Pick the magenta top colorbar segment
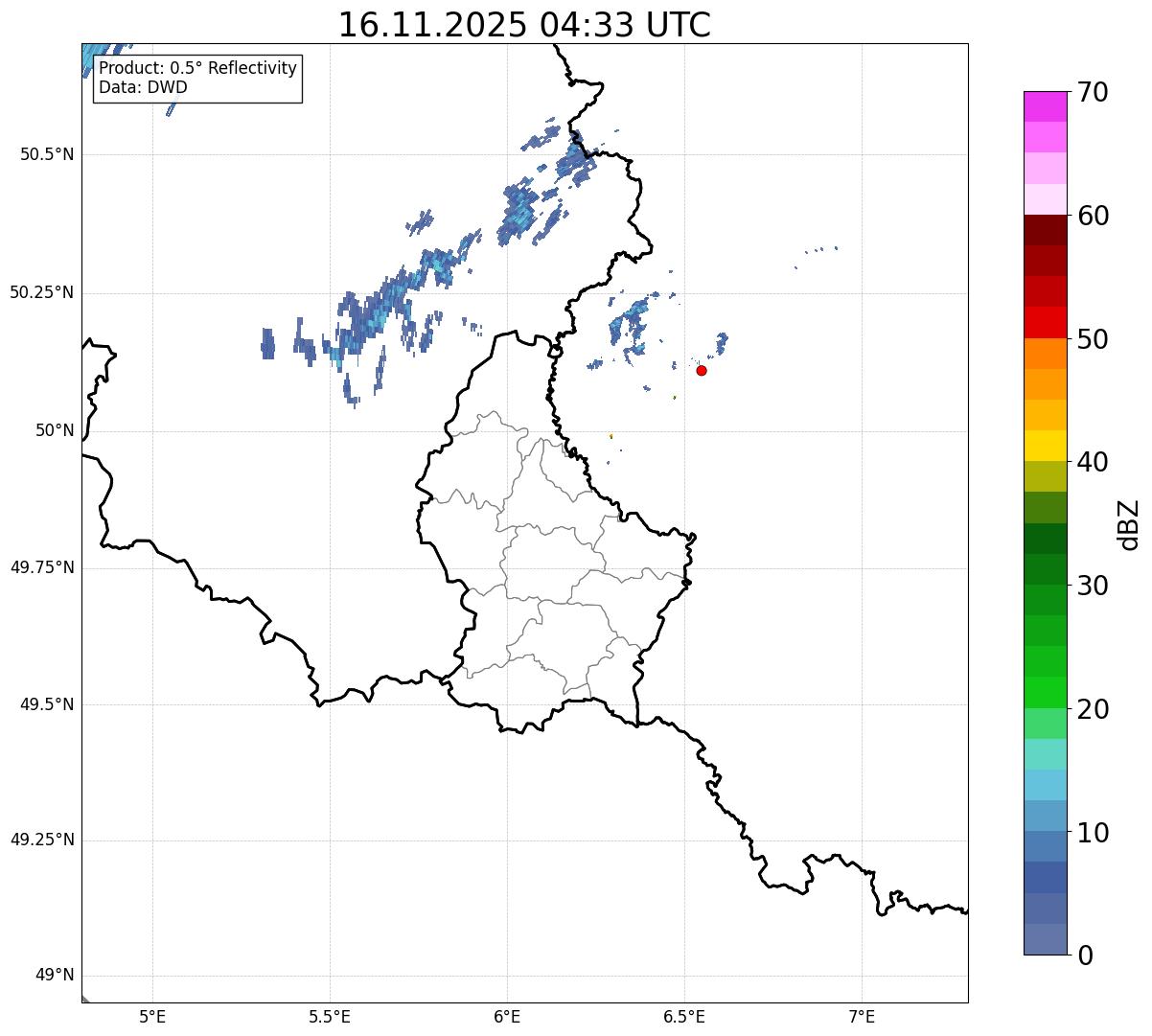 [1045, 106]
